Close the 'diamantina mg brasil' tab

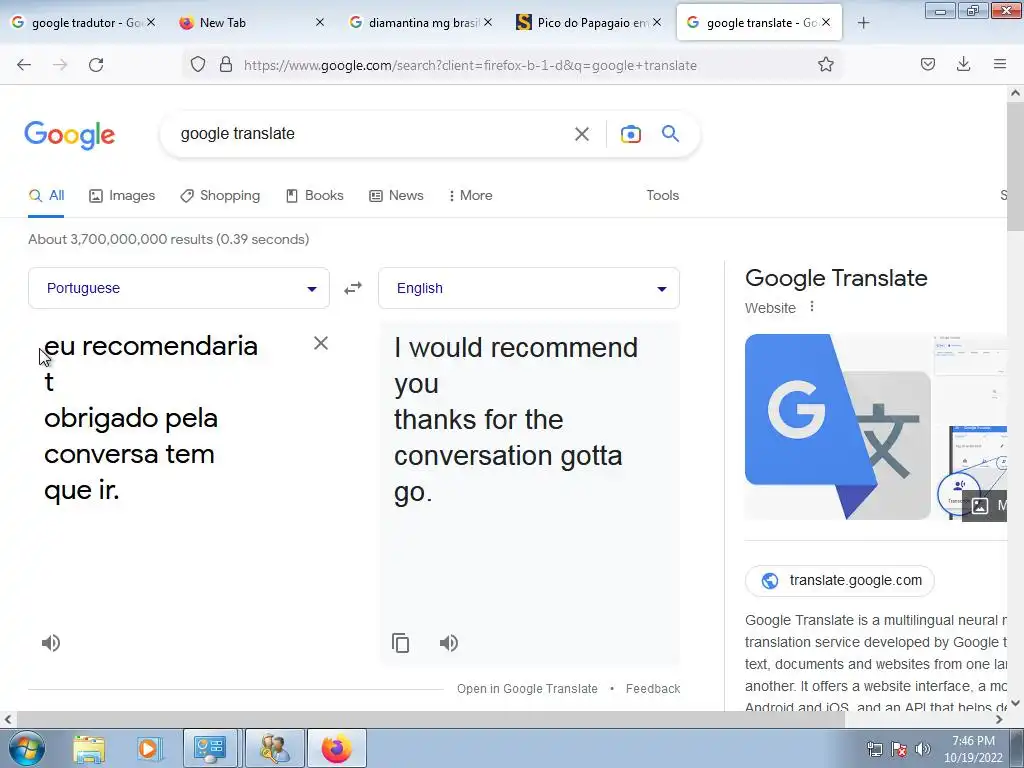[488, 22]
